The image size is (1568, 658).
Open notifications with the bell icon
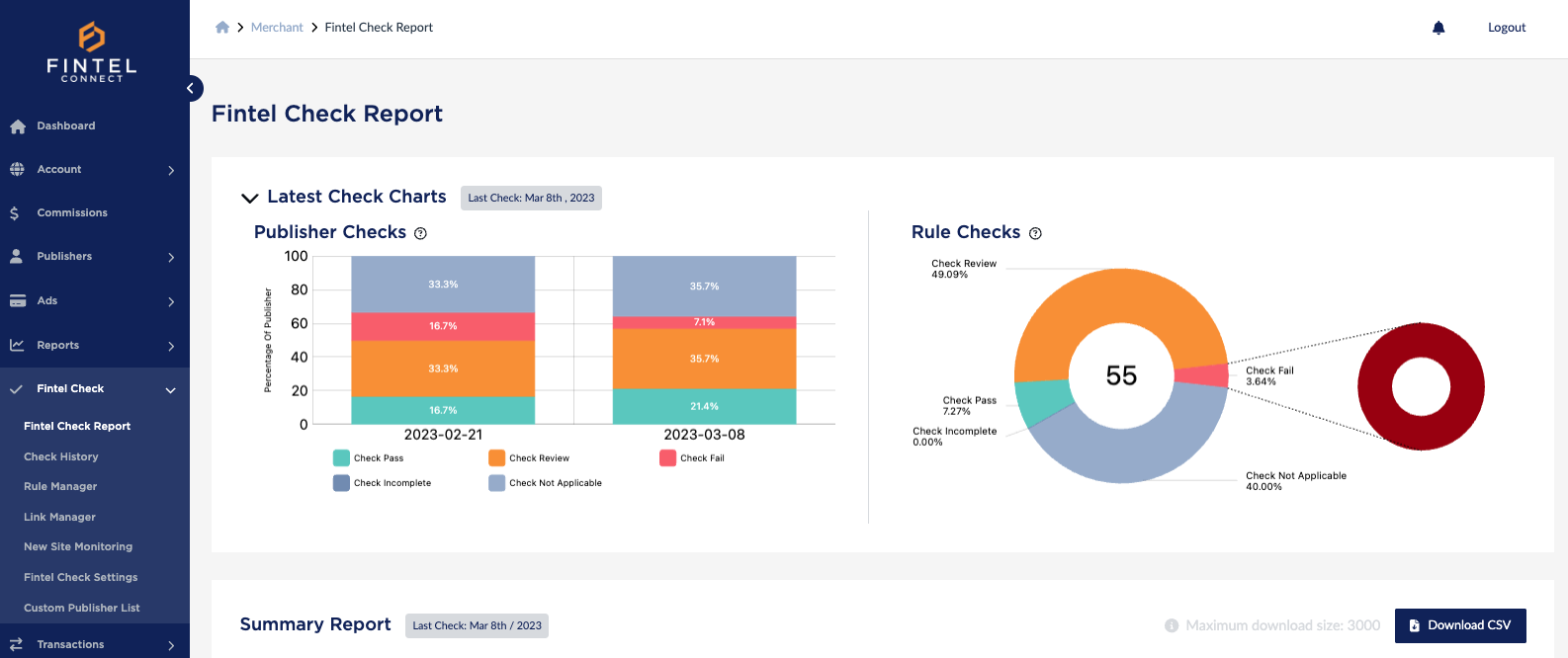(1438, 28)
